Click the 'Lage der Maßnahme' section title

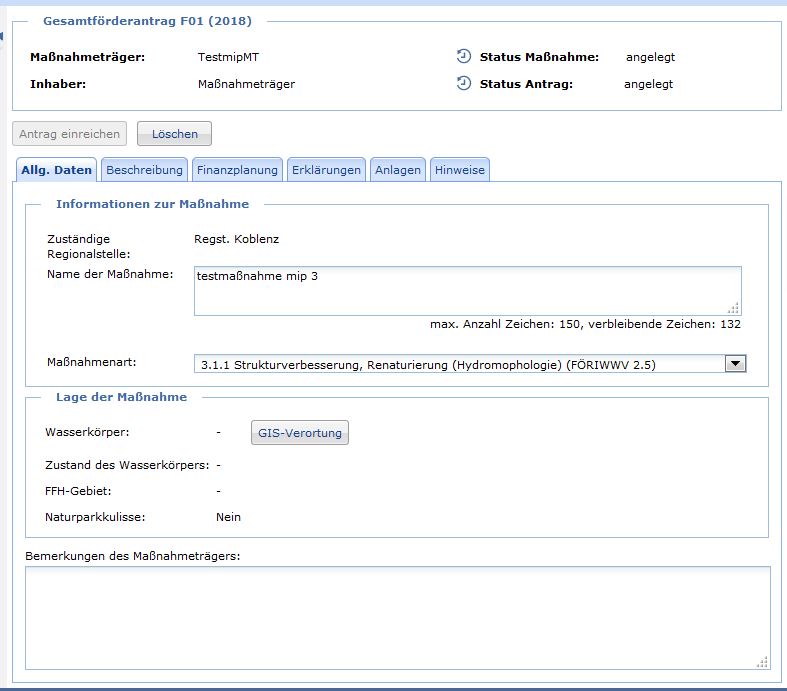point(121,397)
